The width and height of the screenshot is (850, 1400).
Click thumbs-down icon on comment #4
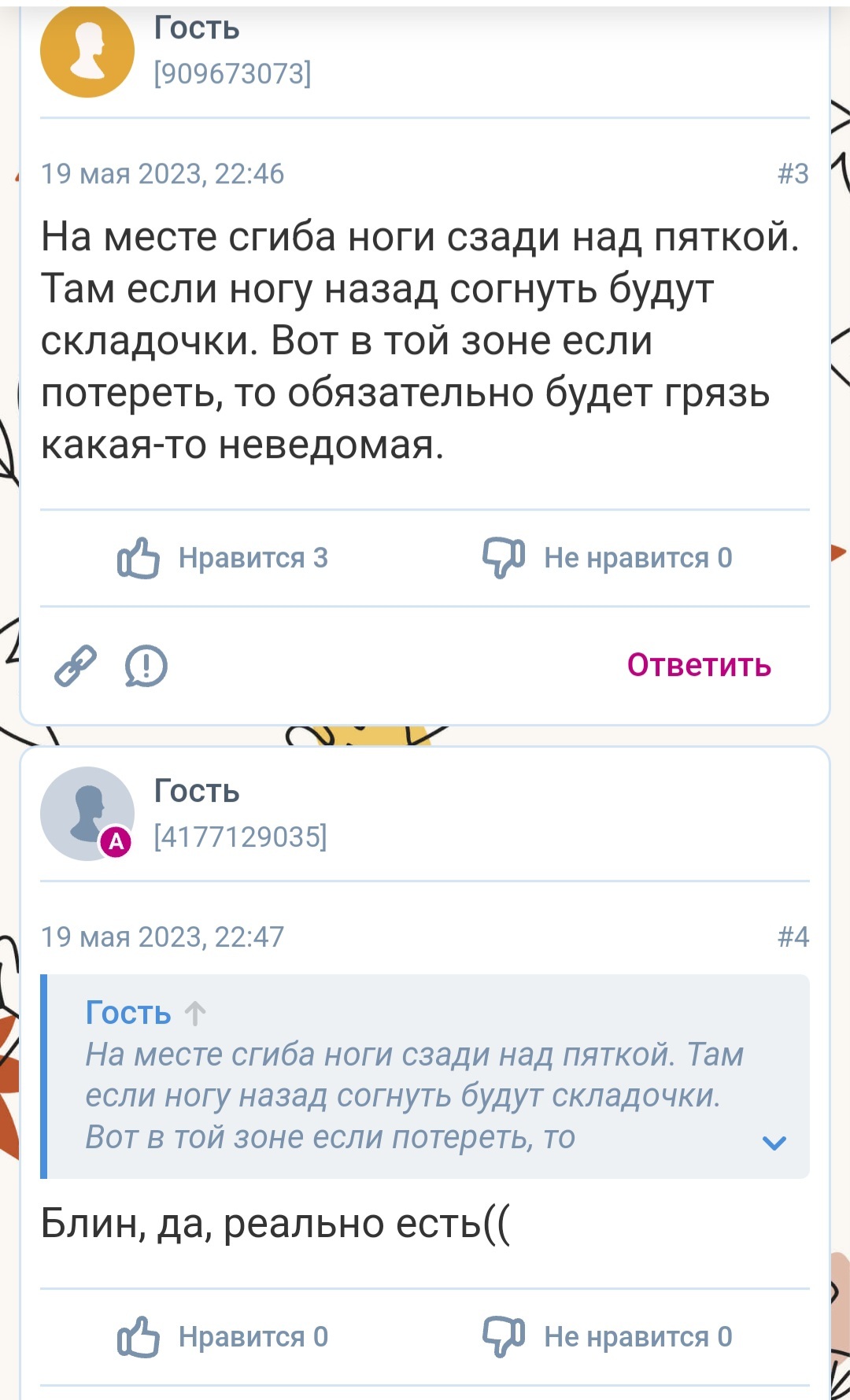(x=504, y=1336)
